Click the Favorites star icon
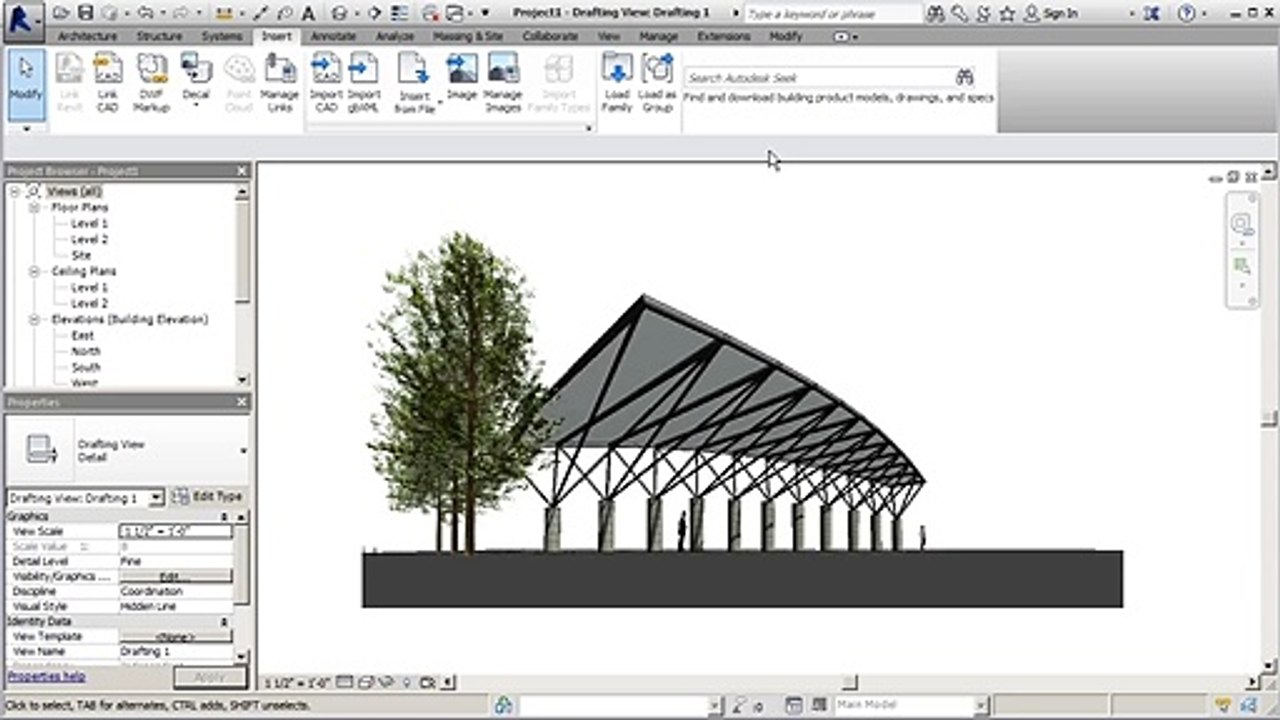1280x720 pixels. [x=1006, y=13]
